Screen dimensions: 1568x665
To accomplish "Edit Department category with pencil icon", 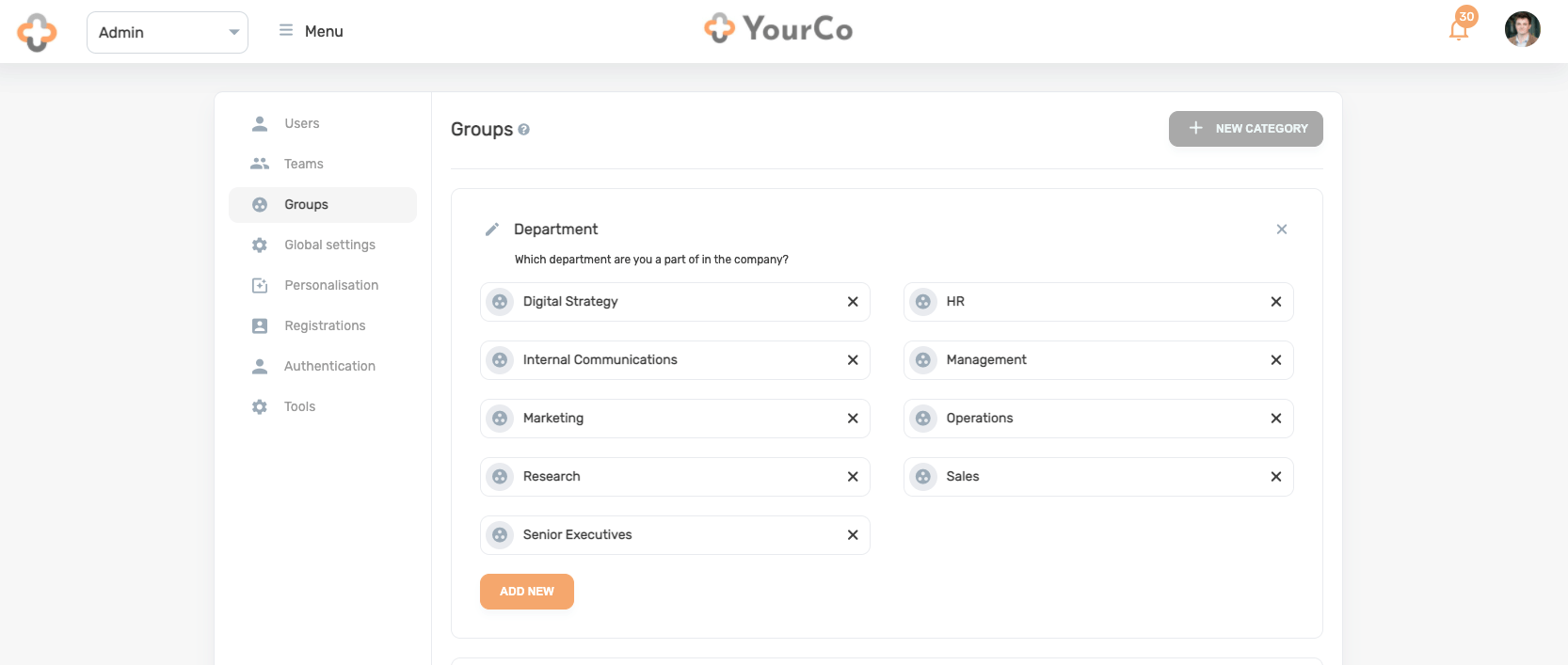I will (491, 230).
